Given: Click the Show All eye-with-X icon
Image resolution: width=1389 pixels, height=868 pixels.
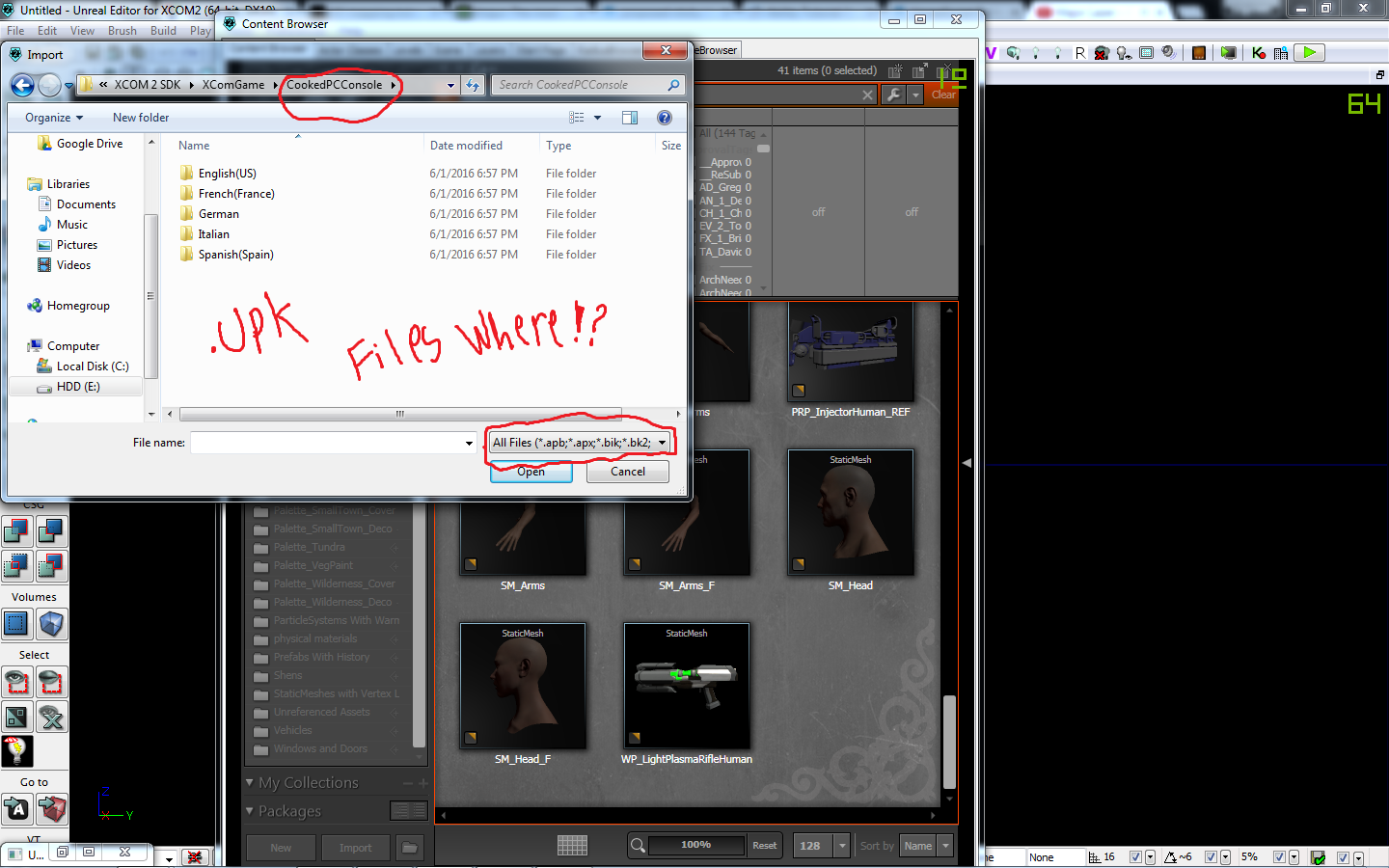Looking at the screenshot, I should pyautogui.click(x=51, y=717).
